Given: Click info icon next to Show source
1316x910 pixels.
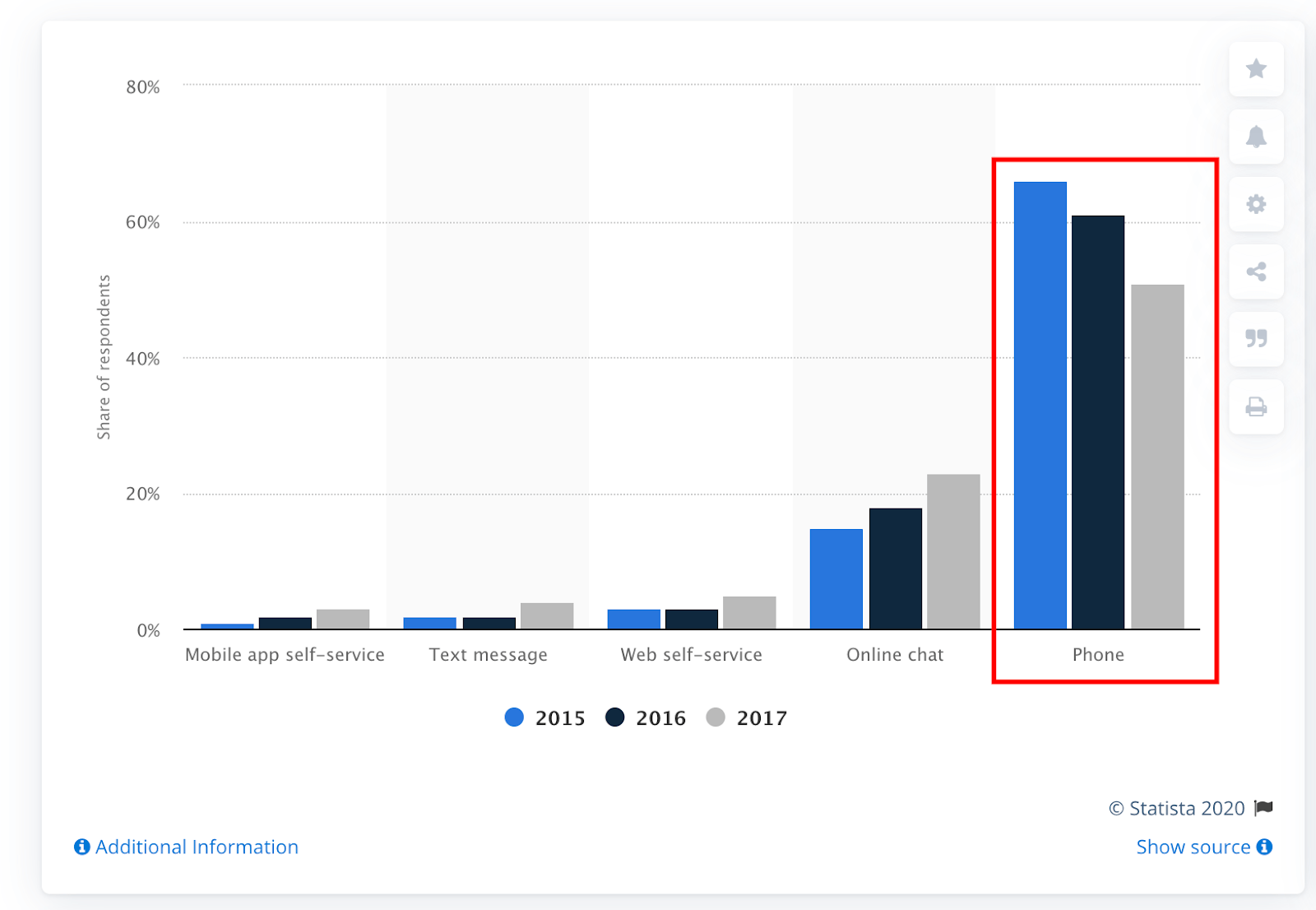Looking at the screenshot, I should click(x=1265, y=847).
